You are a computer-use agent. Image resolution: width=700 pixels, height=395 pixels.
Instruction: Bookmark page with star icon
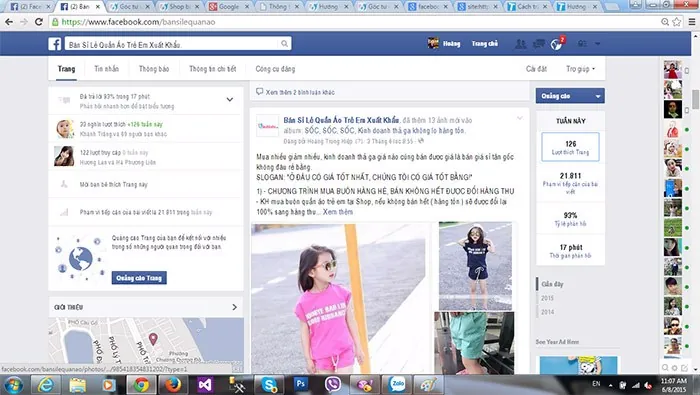(x=677, y=22)
